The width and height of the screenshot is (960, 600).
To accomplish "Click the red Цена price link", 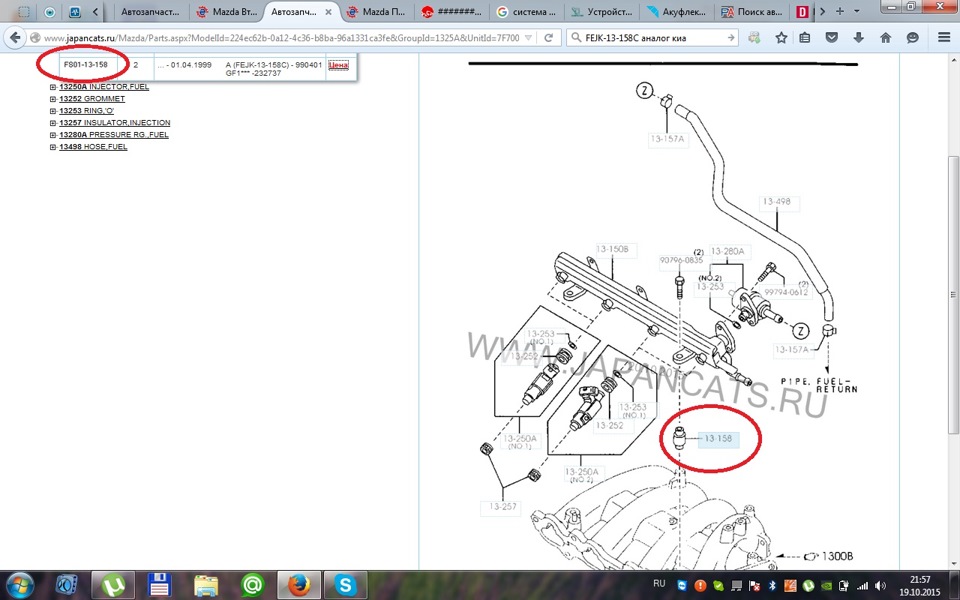I will click(338, 65).
